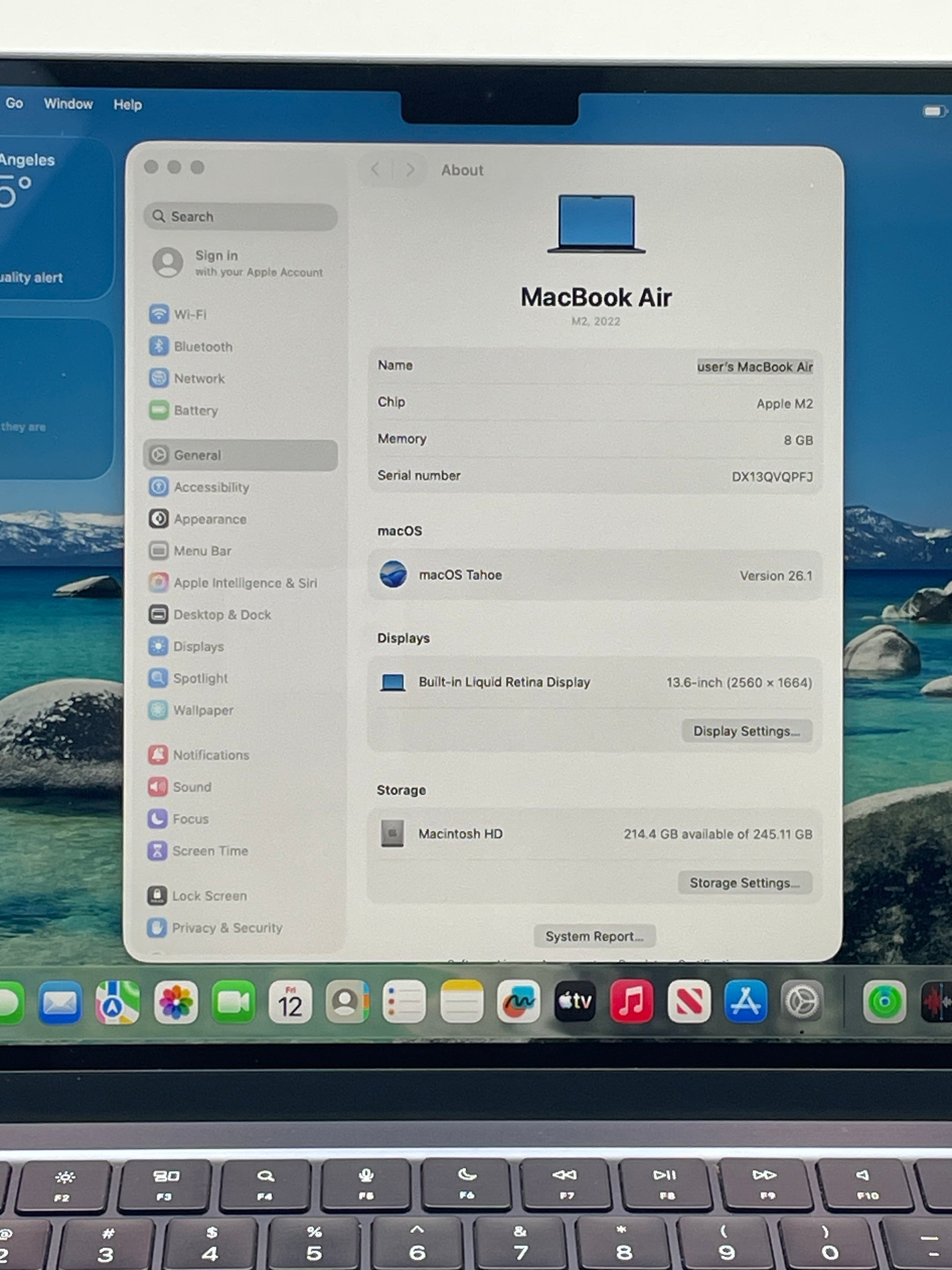
Task: Open App Store from the Dock
Action: tap(746, 1002)
